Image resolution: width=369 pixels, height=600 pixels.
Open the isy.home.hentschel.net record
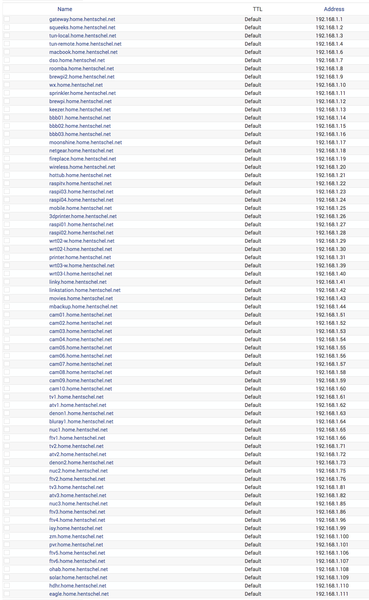76,528
